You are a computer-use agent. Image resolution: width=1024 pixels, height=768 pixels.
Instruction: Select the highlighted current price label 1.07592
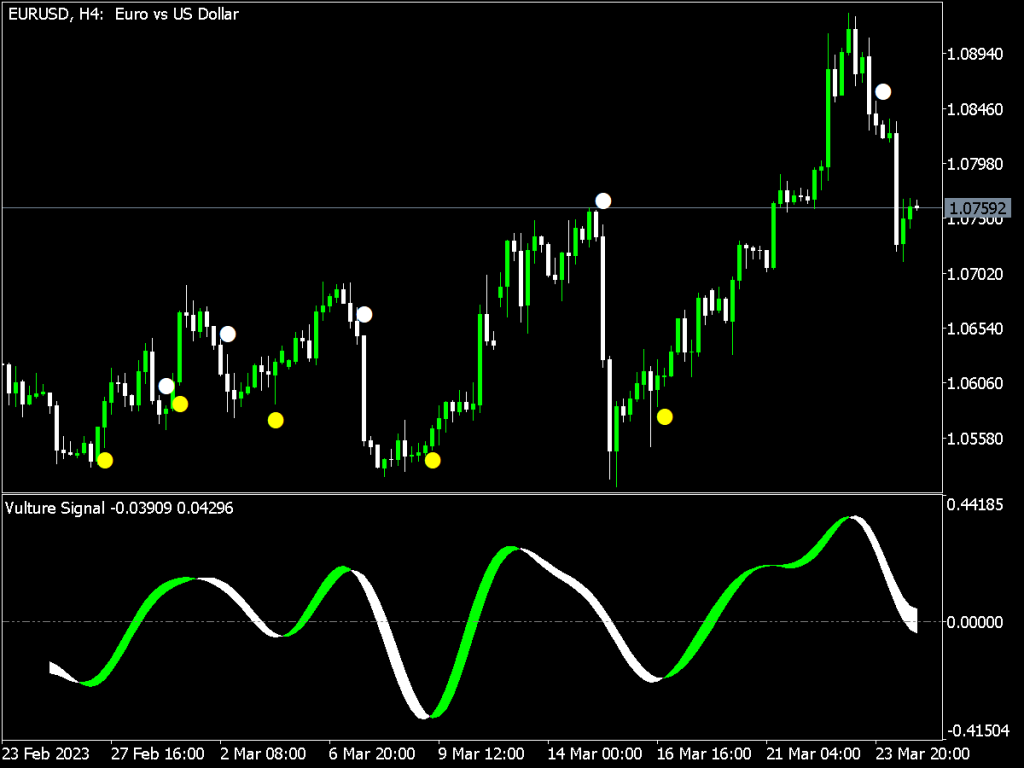978,208
